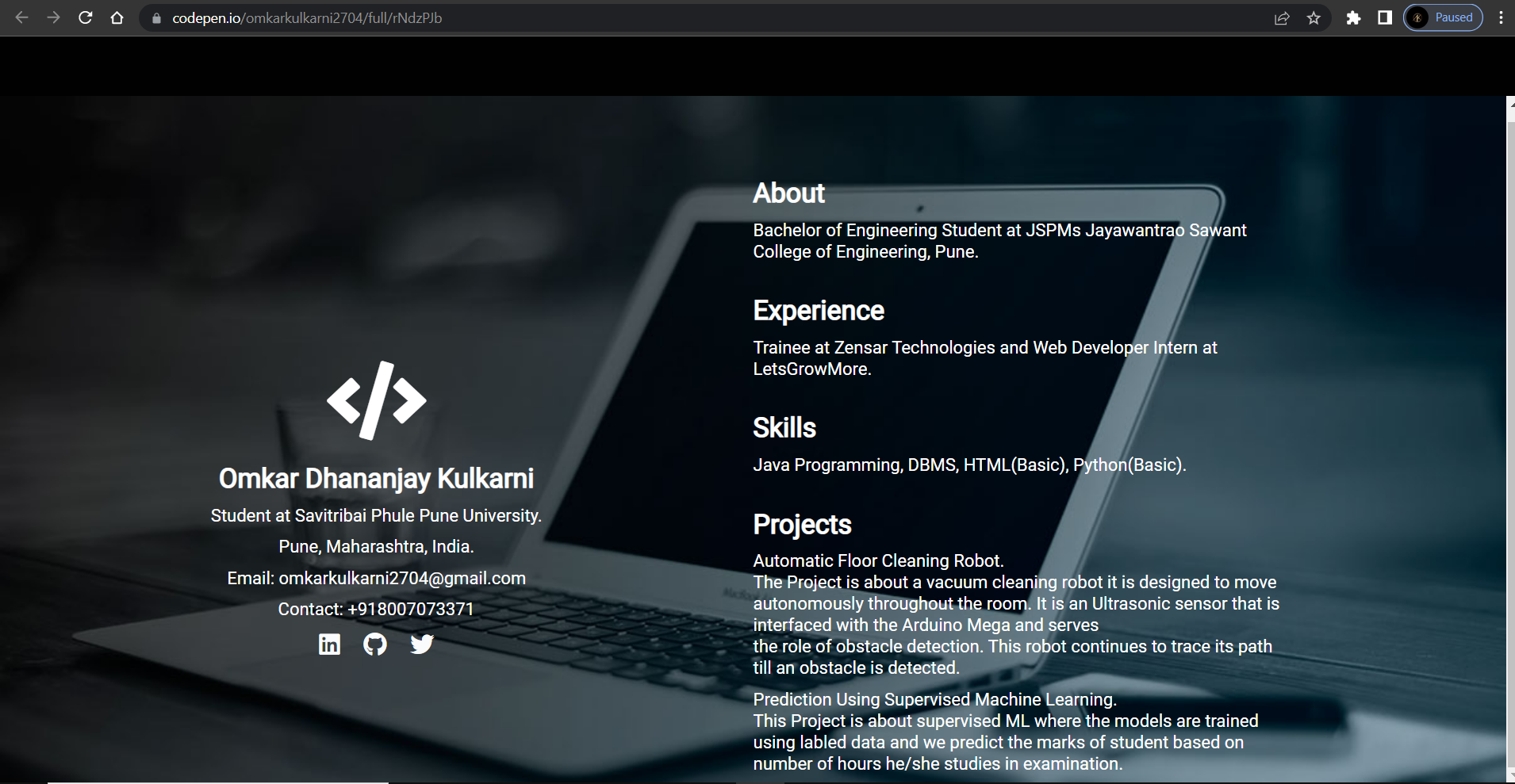
Task: Click the email address omkarkulkarni2704@gmail.com
Action: [x=401, y=578]
